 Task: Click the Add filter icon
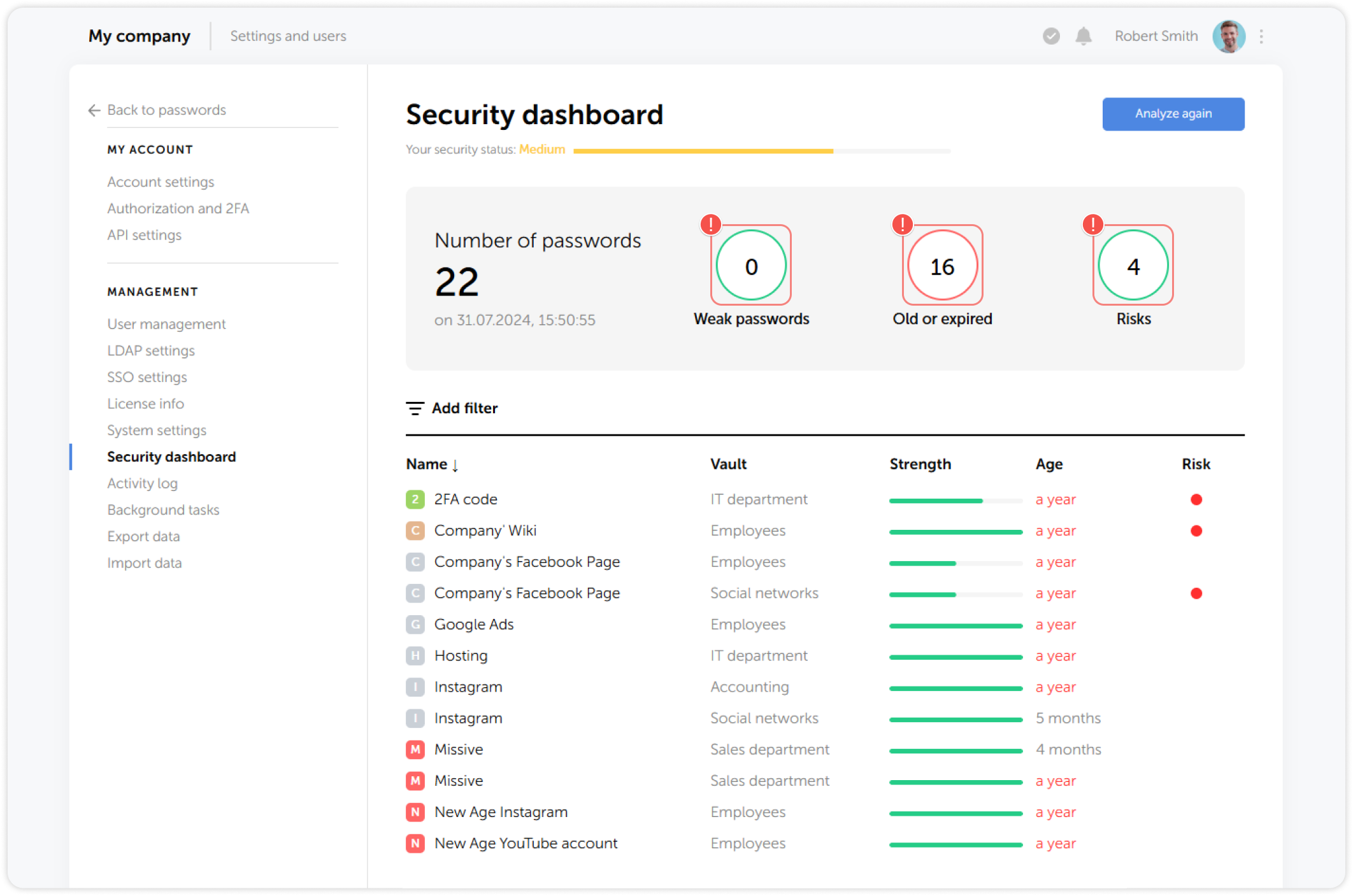[415, 408]
